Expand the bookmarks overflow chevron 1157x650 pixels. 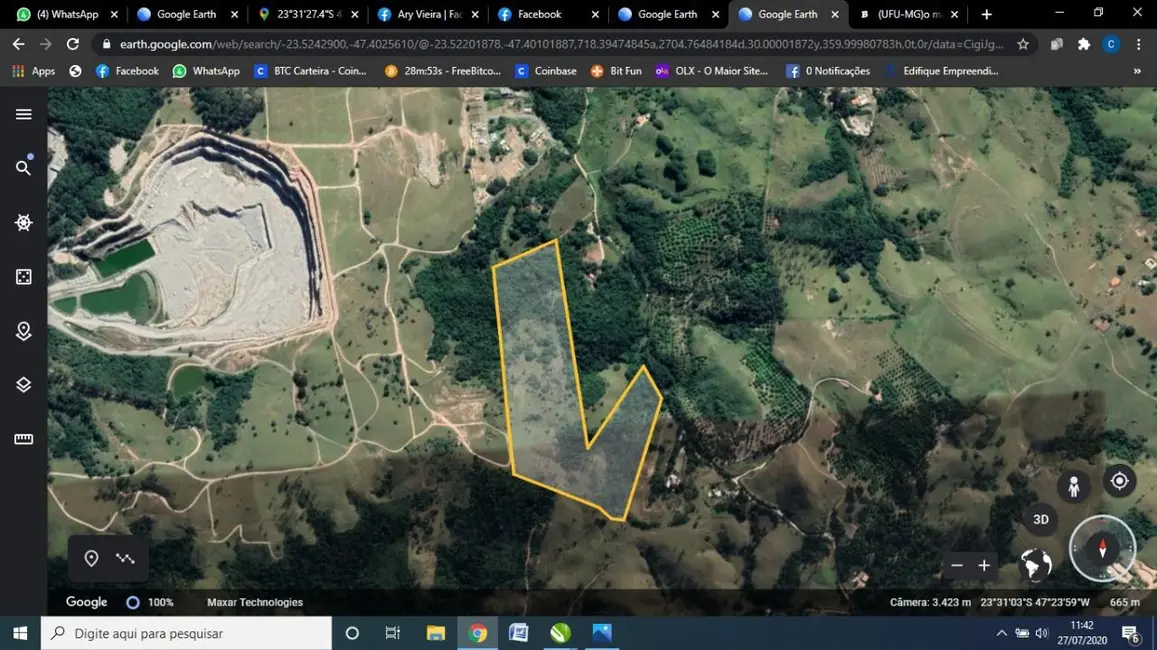pyautogui.click(x=1135, y=71)
